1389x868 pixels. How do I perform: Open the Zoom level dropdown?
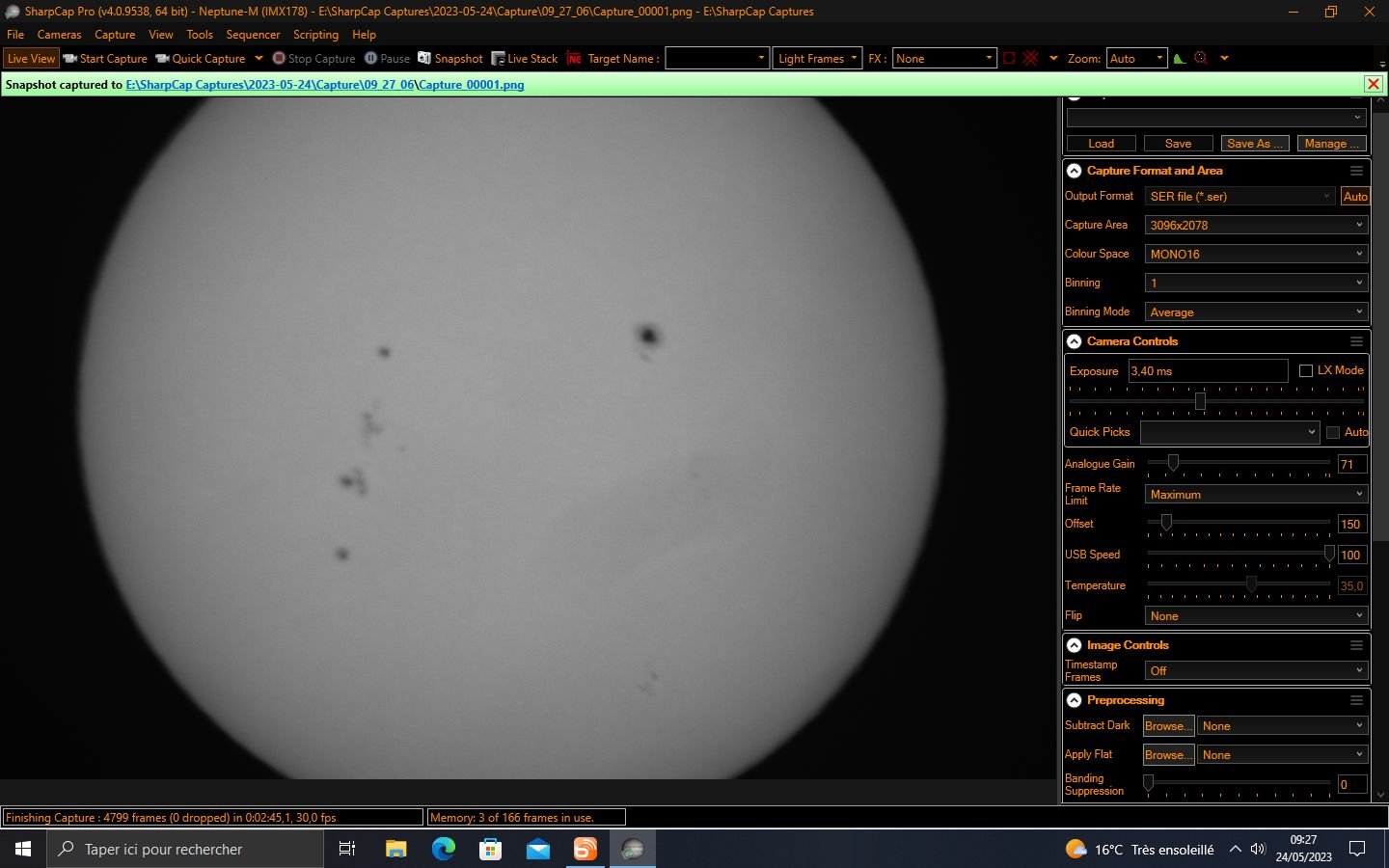[1136, 59]
